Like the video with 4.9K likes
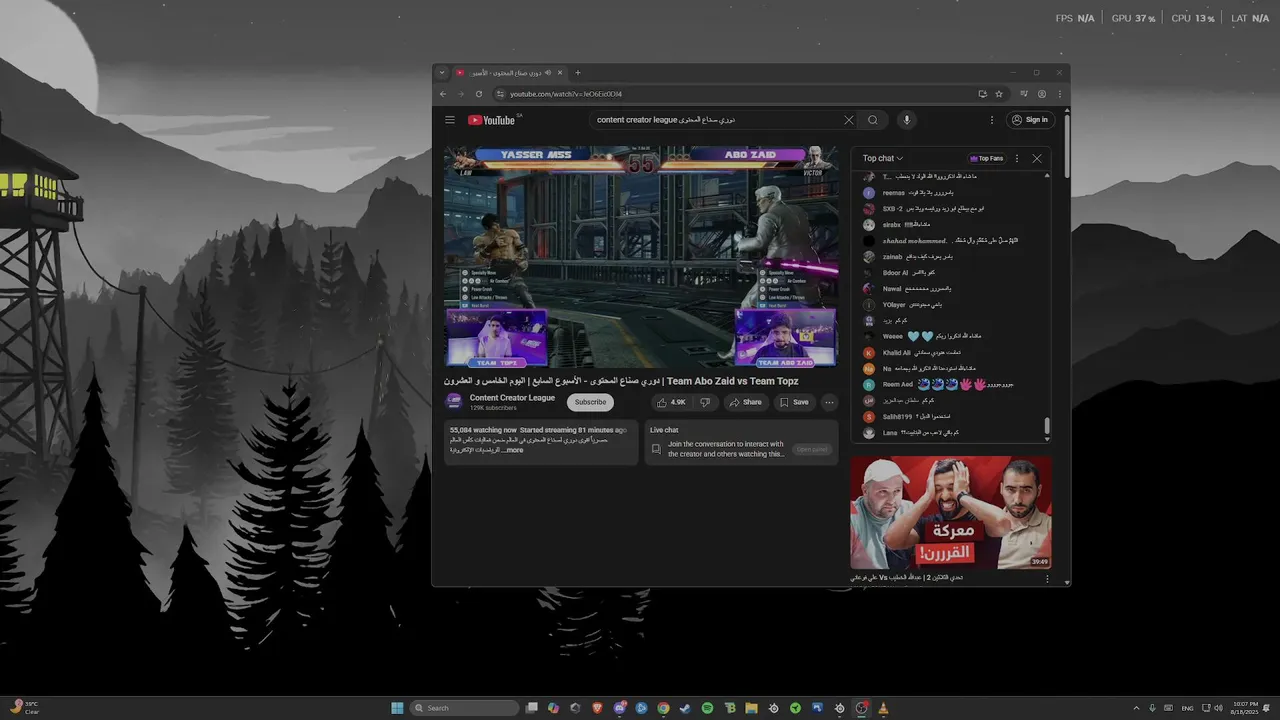The image size is (1280, 720). point(671,402)
